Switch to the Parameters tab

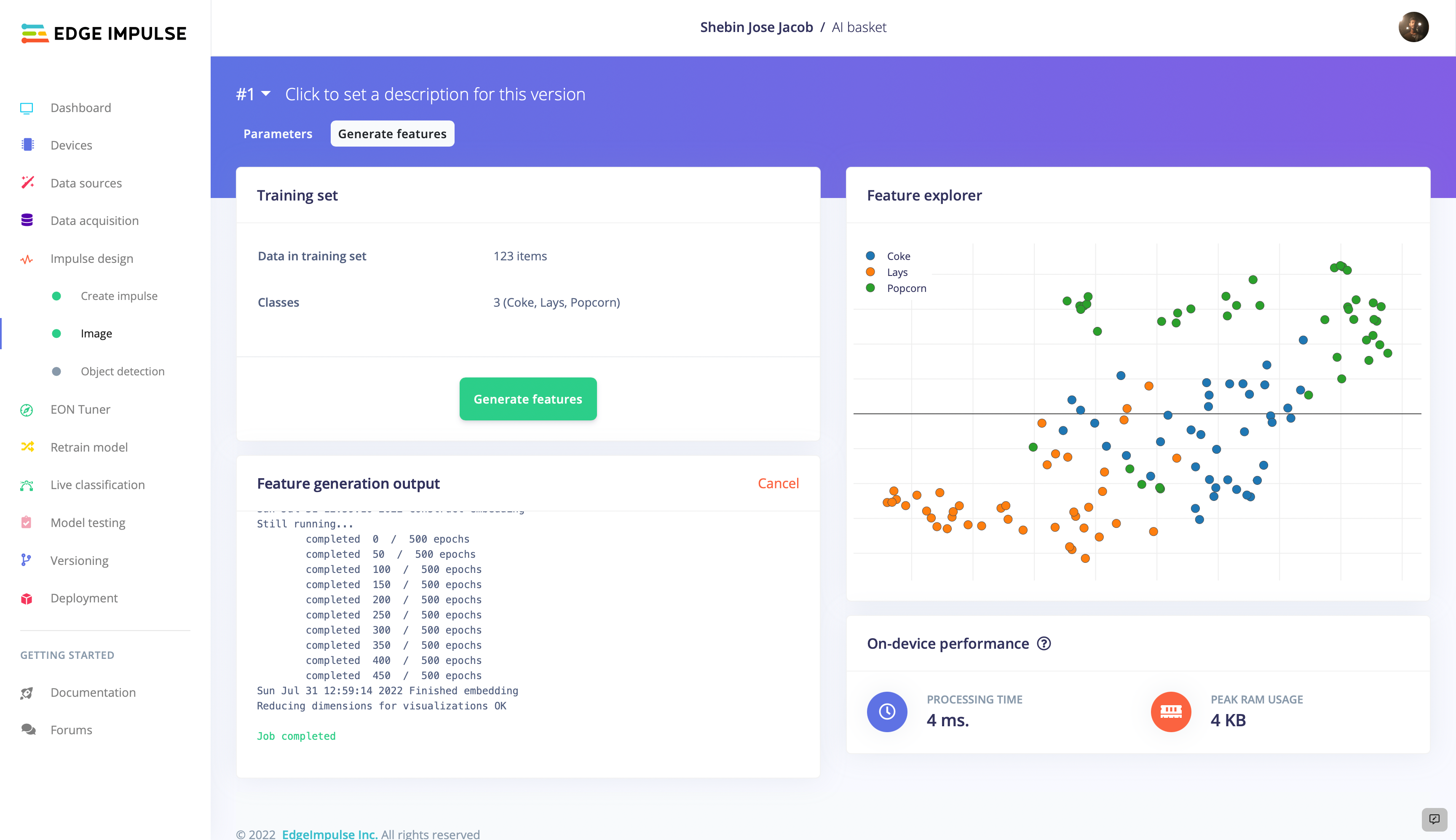coord(278,134)
